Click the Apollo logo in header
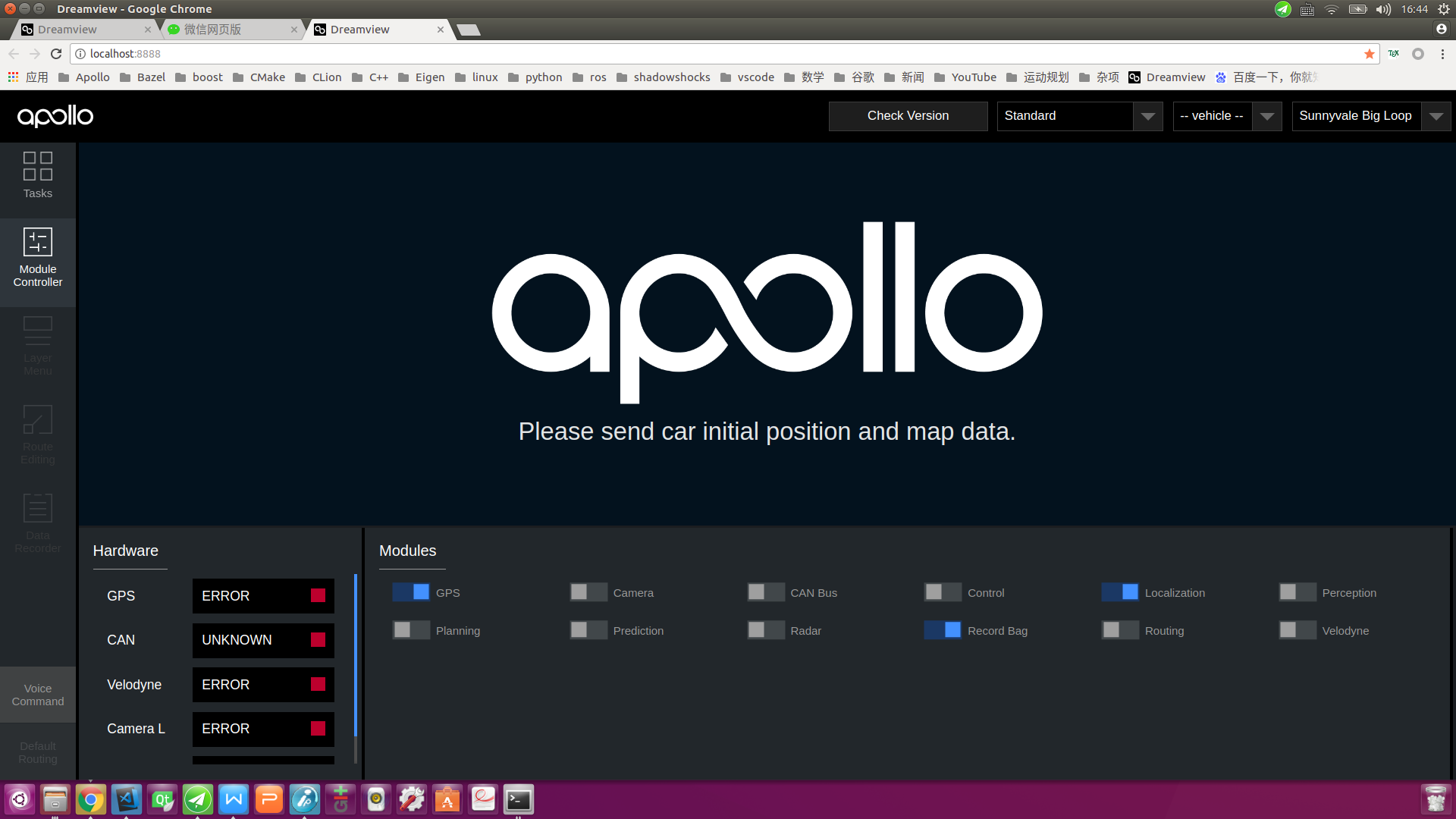The height and width of the screenshot is (819, 1456). (x=55, y=116)
